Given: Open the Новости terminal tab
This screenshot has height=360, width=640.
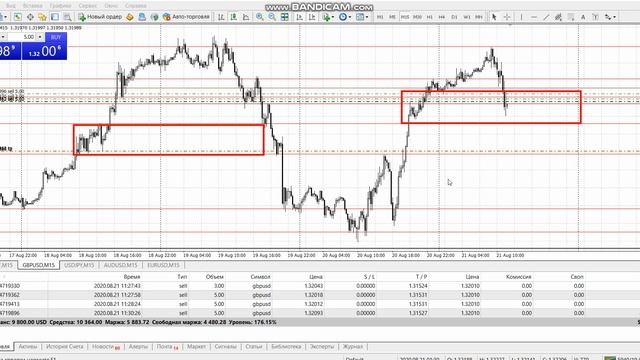Looking at the screenshot, I should point(105,347).
